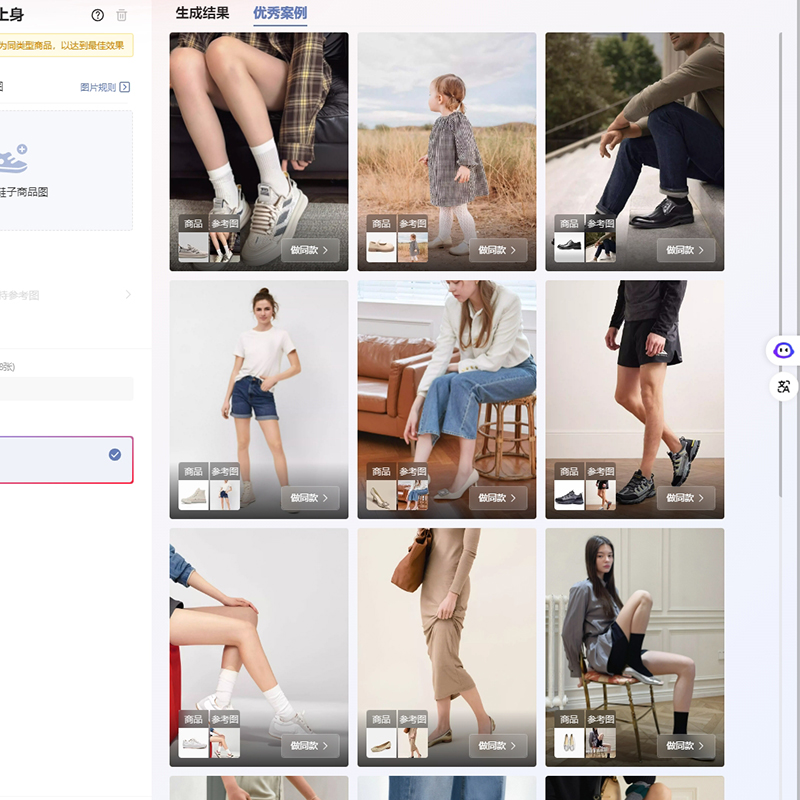
Task: Click 做同款 on the beige dress card
Action: click(498, 746)
